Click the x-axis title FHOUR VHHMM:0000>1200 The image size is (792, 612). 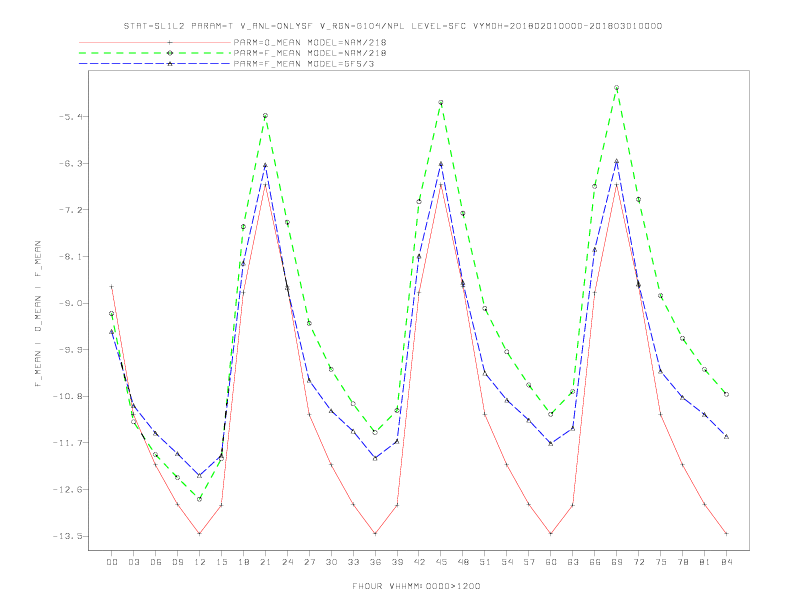[416, 586]
